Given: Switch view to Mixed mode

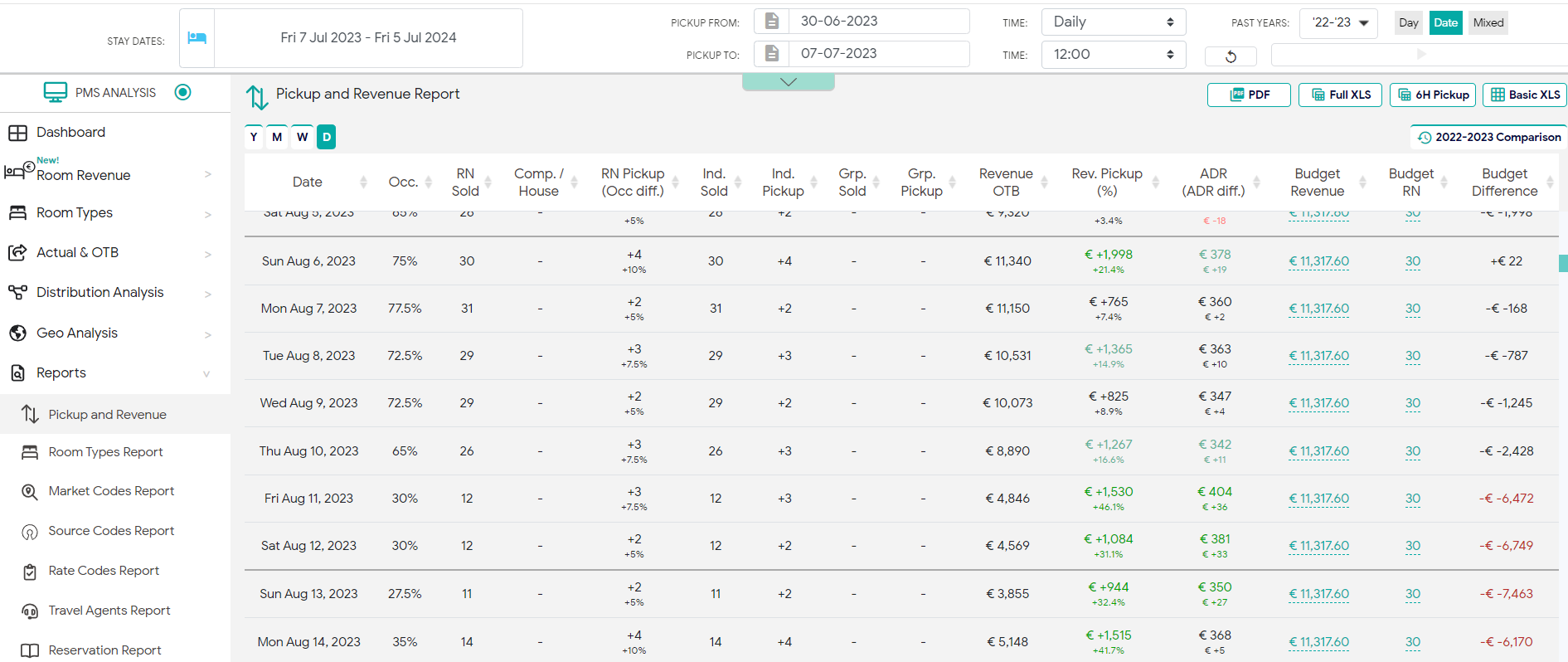Looking at the screenshot, I should [x=1488, y=23].
